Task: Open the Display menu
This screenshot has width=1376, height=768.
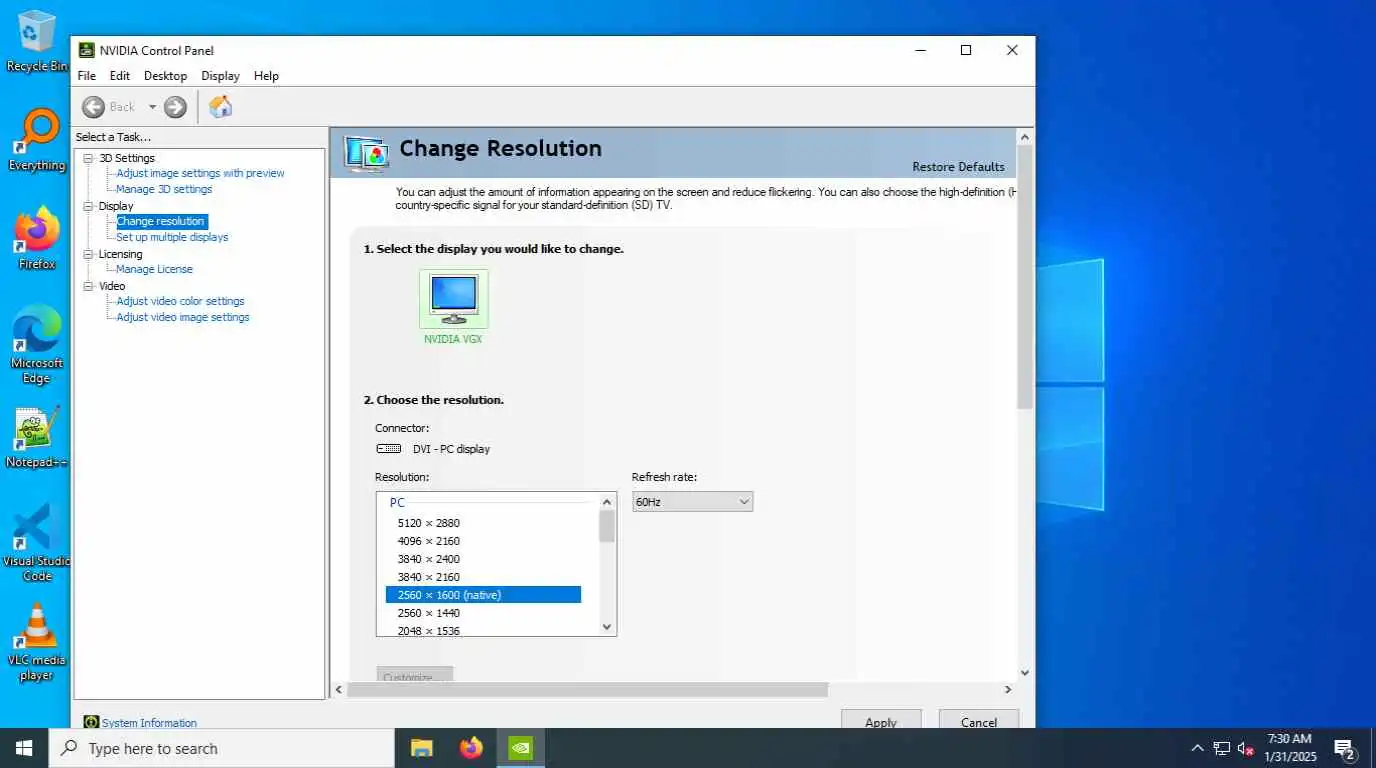Action: pos(220,76)
